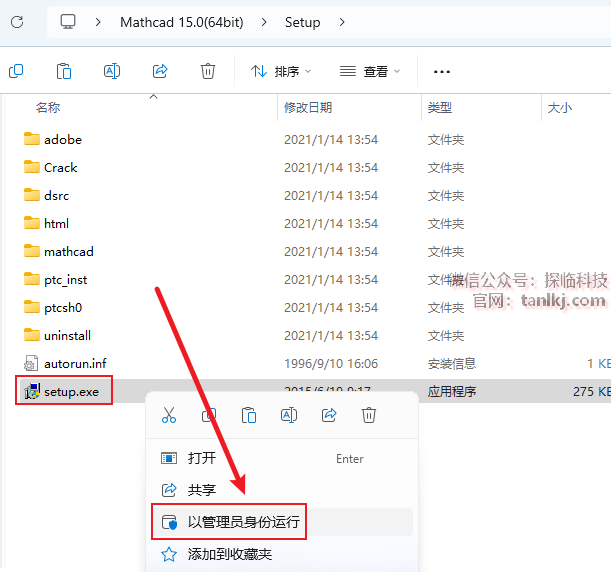The height and width of the screenshot is (572, 611).
Task: Click the ptc_inst folder icon
Action: click(x=32, y=279)
